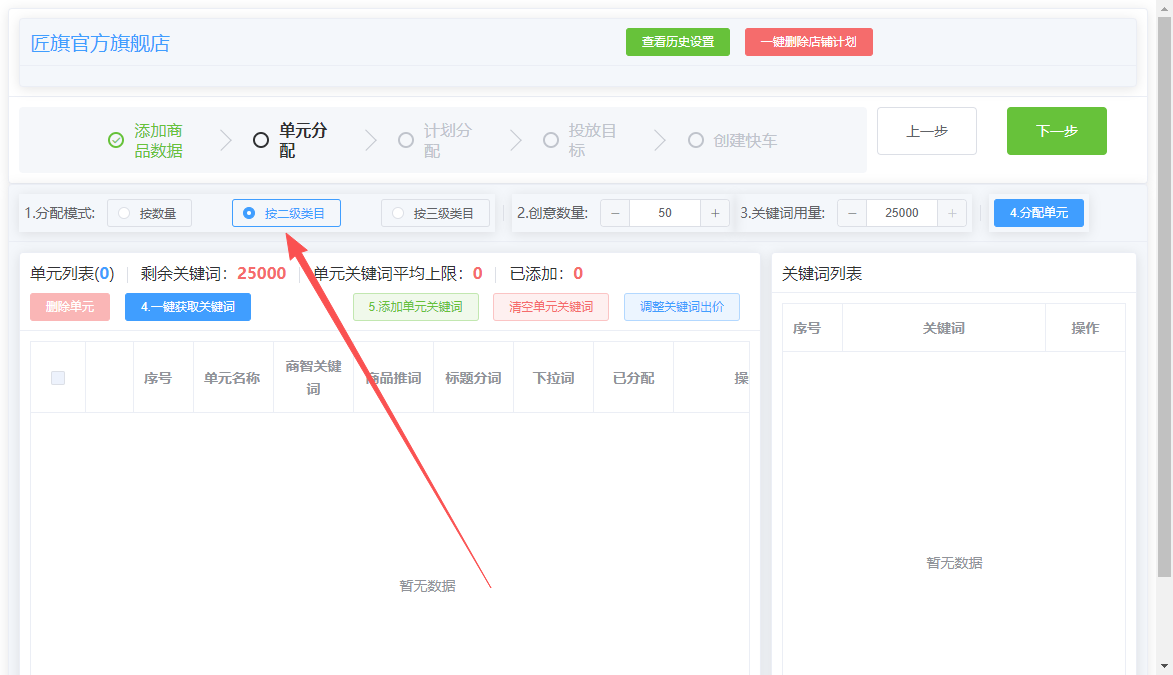This screenshot has height=675, width=1173.
Task: Click the 匠旗官方旗舰店 store title
Action: pyautogui.click(x=100, y=43)
